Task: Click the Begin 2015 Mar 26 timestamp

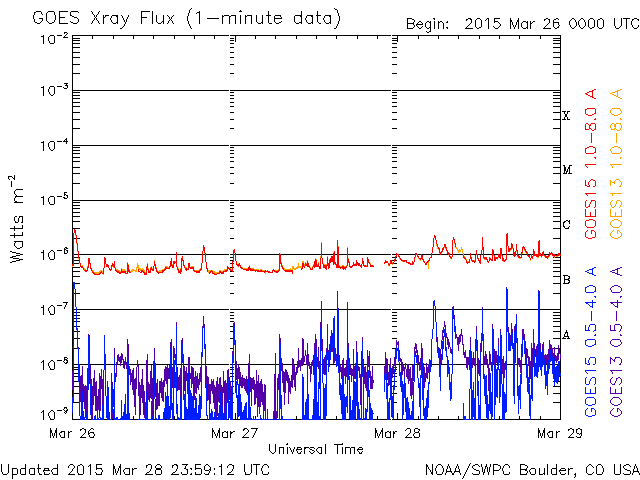Action: [520, 24]
